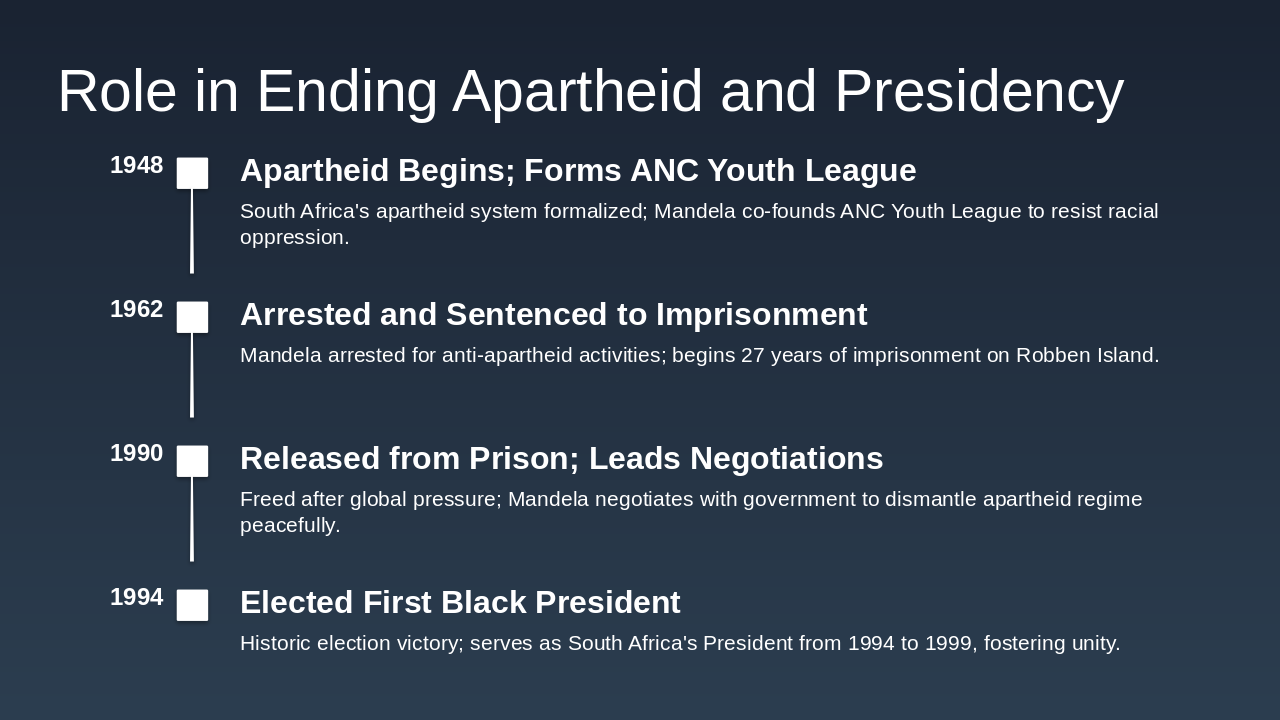Click the white square marker beside 1948

(193, 173)
